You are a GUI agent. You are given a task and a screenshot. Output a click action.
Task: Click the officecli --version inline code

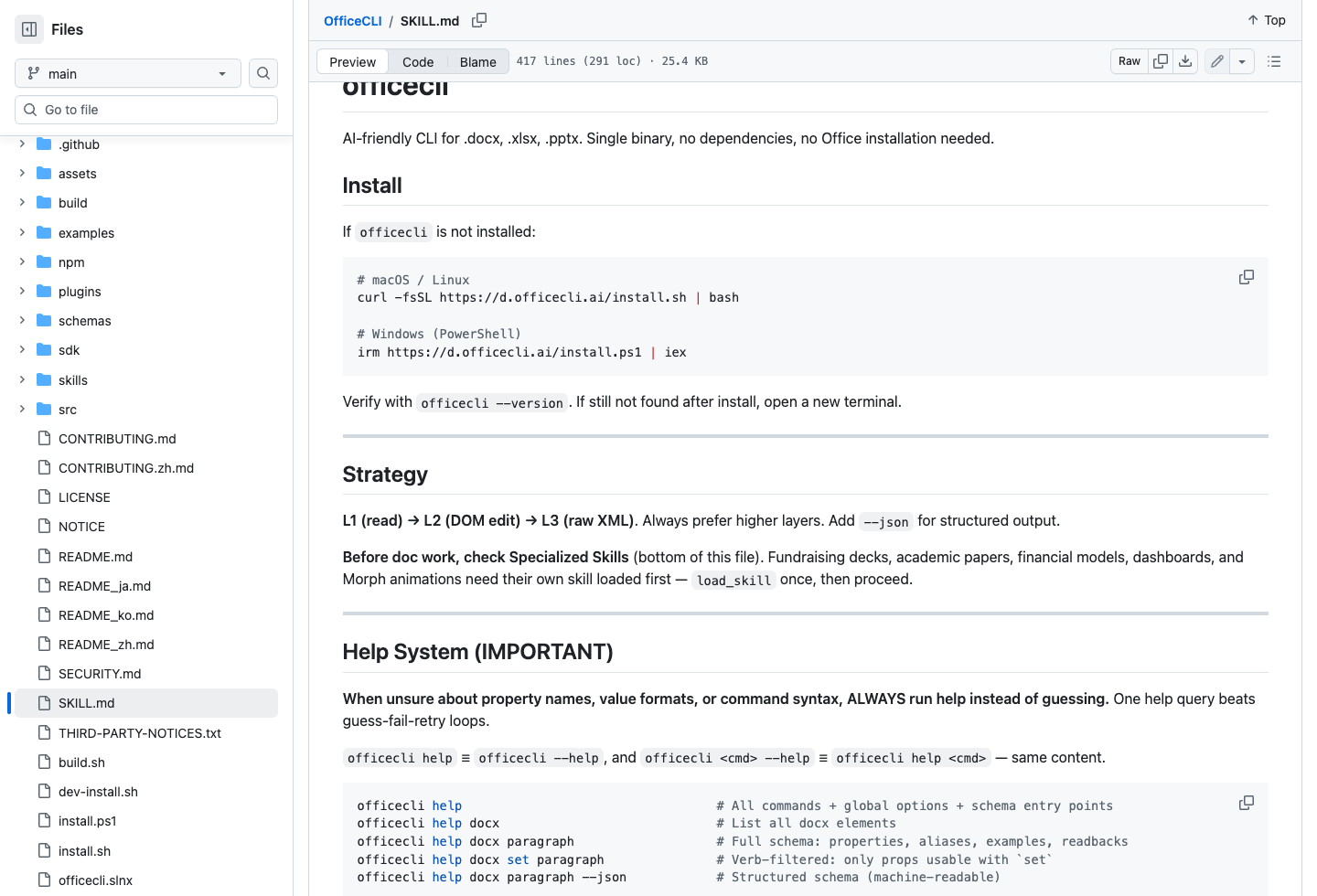pos(492,403)
